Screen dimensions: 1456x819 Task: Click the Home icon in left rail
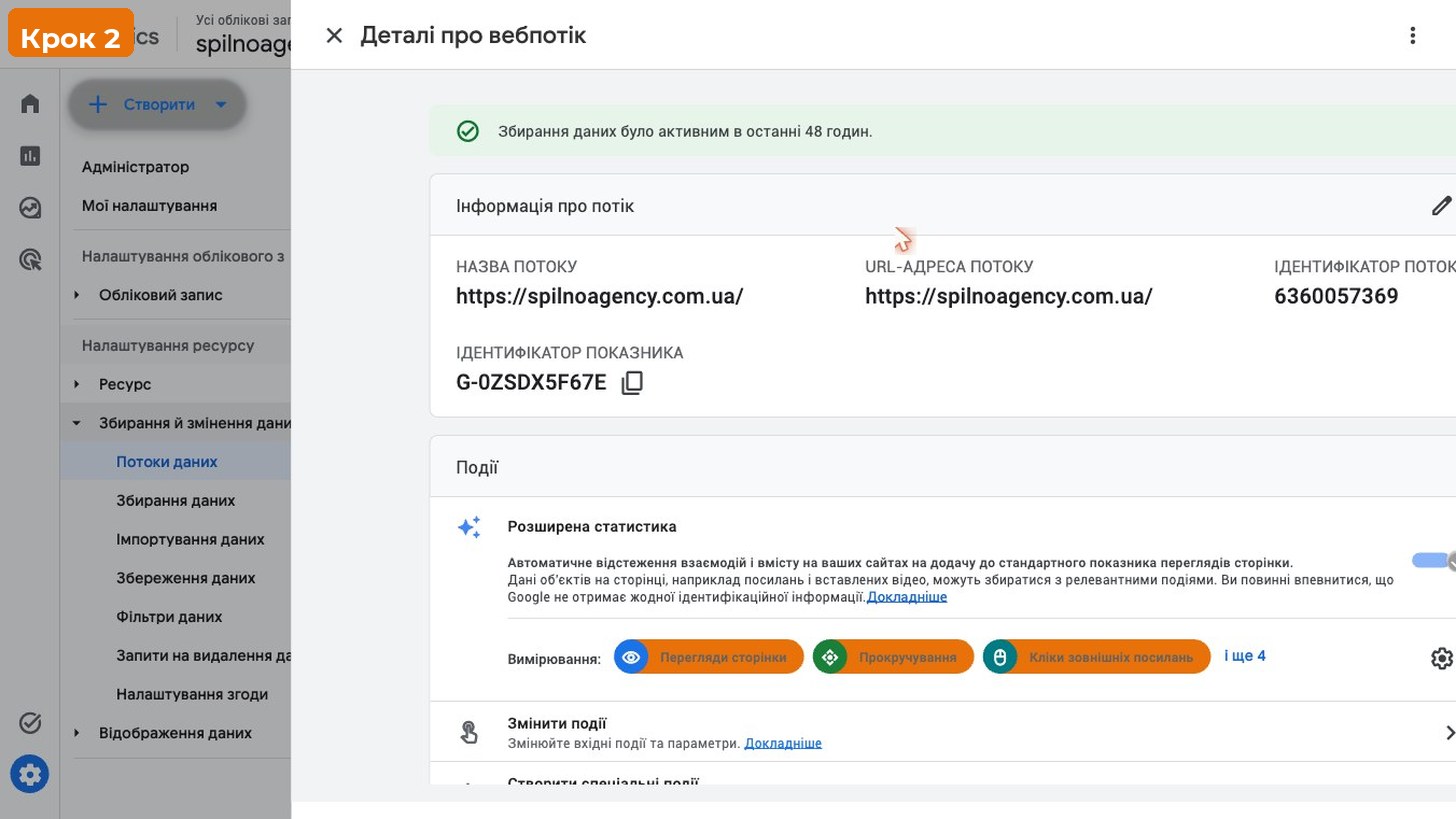[x=30, y=104]
